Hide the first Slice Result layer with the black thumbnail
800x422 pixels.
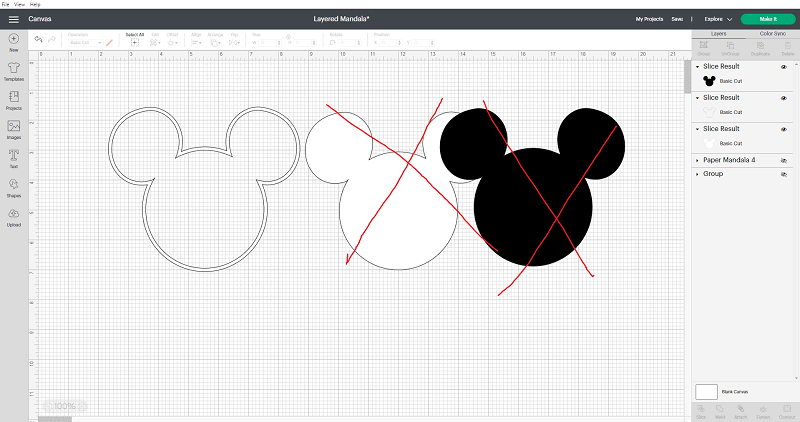click(784, 67)
